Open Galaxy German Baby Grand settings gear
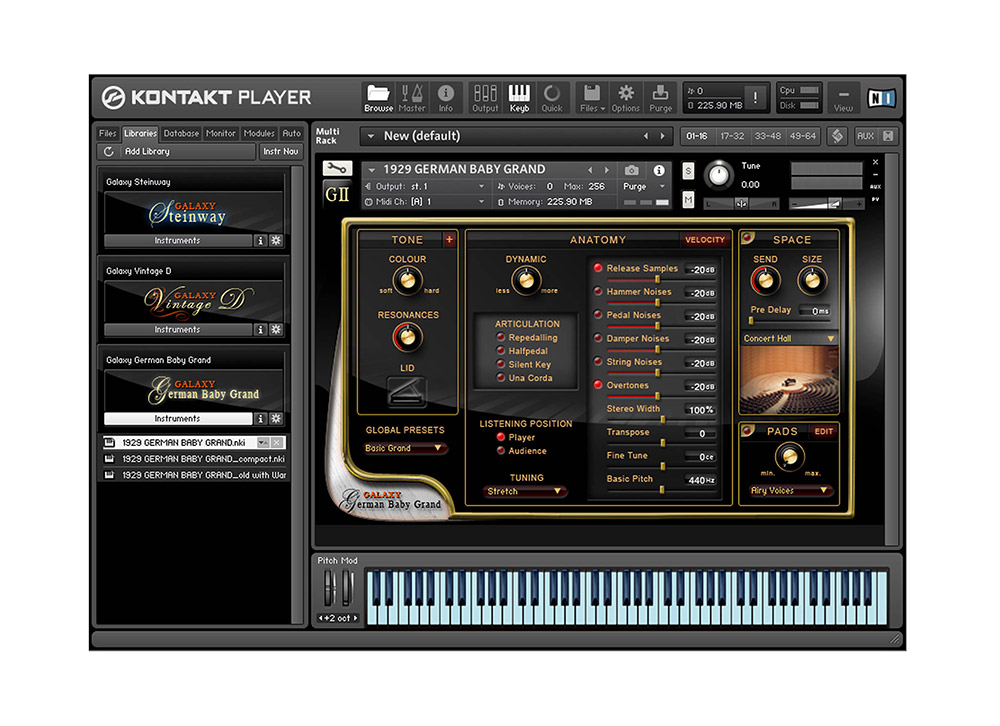Image resolution: width=1000 pixels, height=726 pixels. click(x=276, y=419)
